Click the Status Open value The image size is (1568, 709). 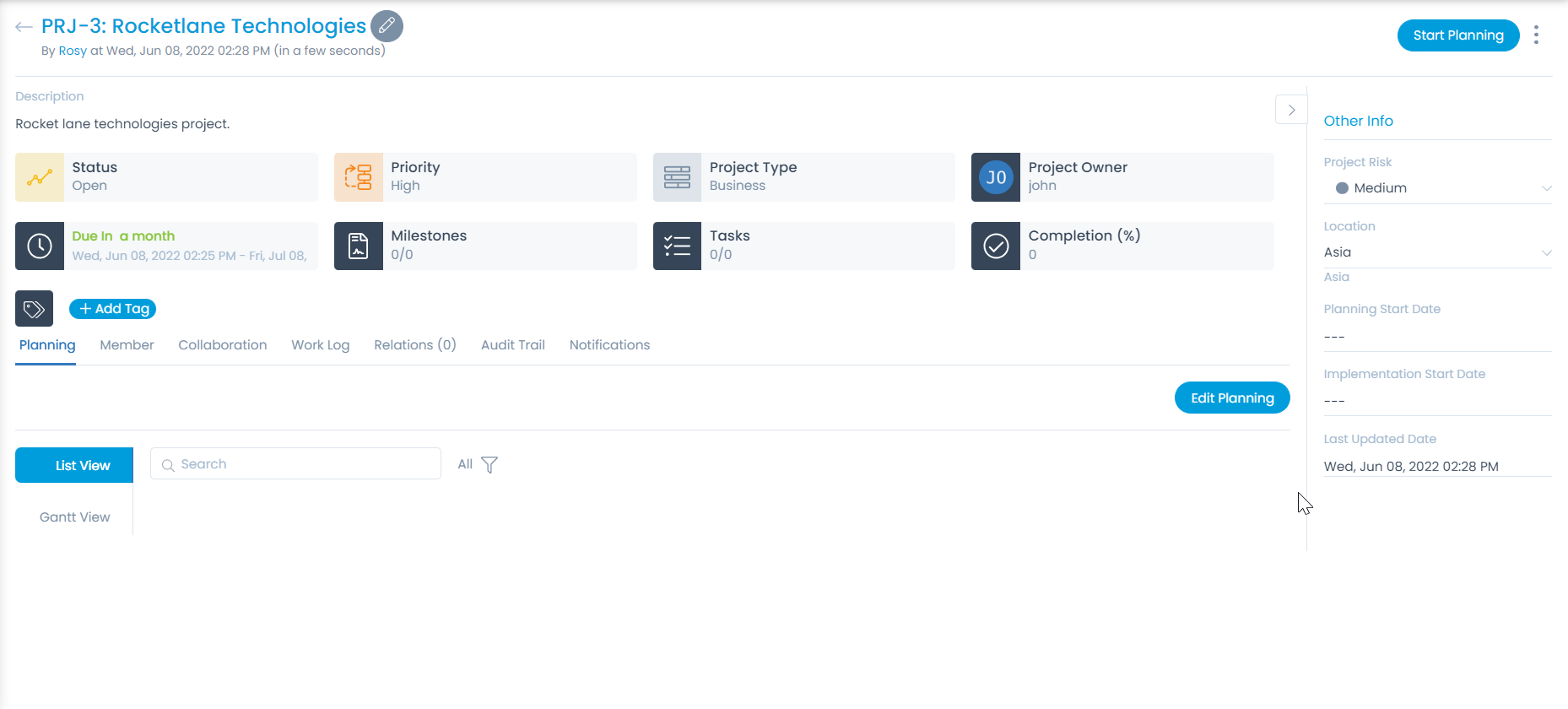coord(89,186)
